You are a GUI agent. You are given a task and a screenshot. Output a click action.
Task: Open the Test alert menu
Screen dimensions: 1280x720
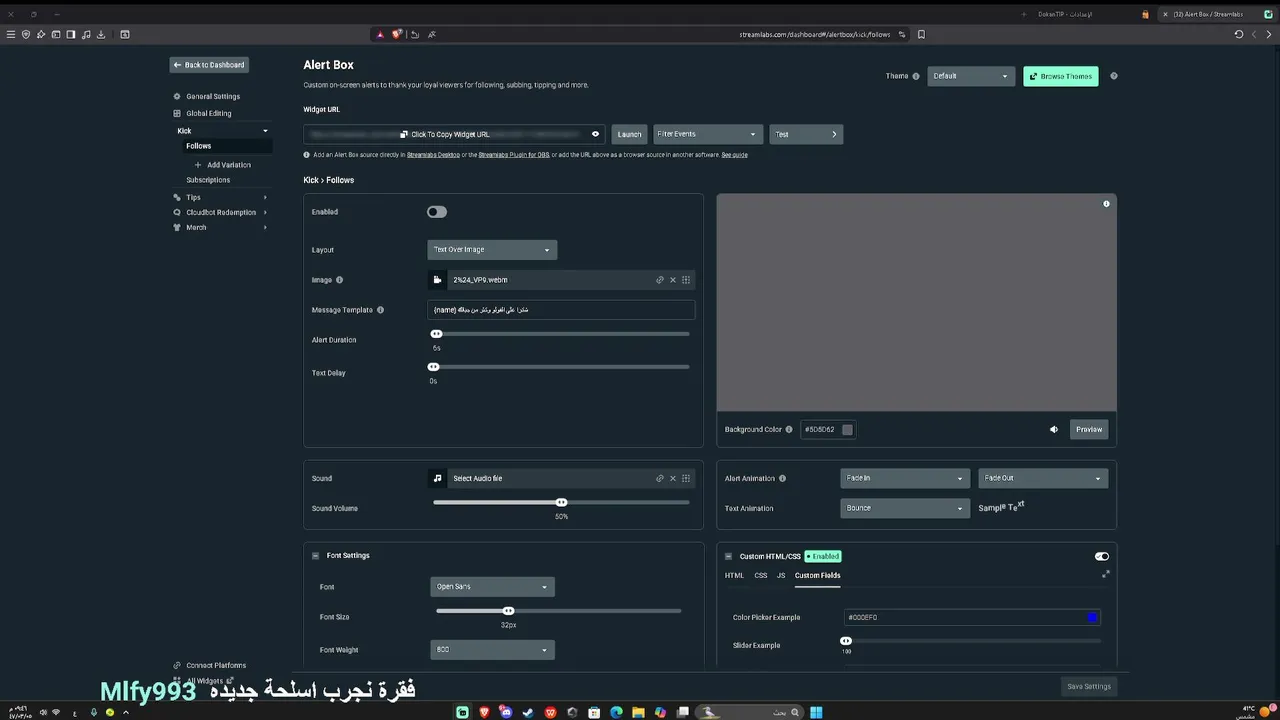806,134
